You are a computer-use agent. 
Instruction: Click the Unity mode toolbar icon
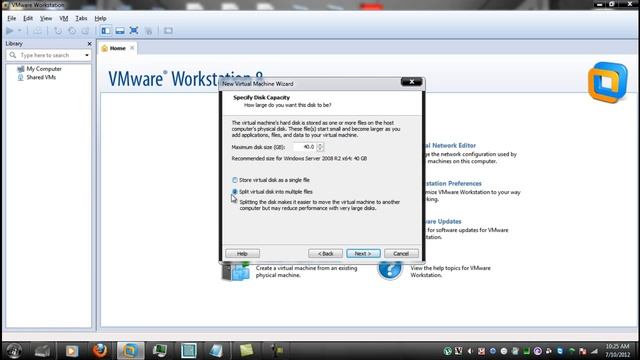tap(149, 31)
